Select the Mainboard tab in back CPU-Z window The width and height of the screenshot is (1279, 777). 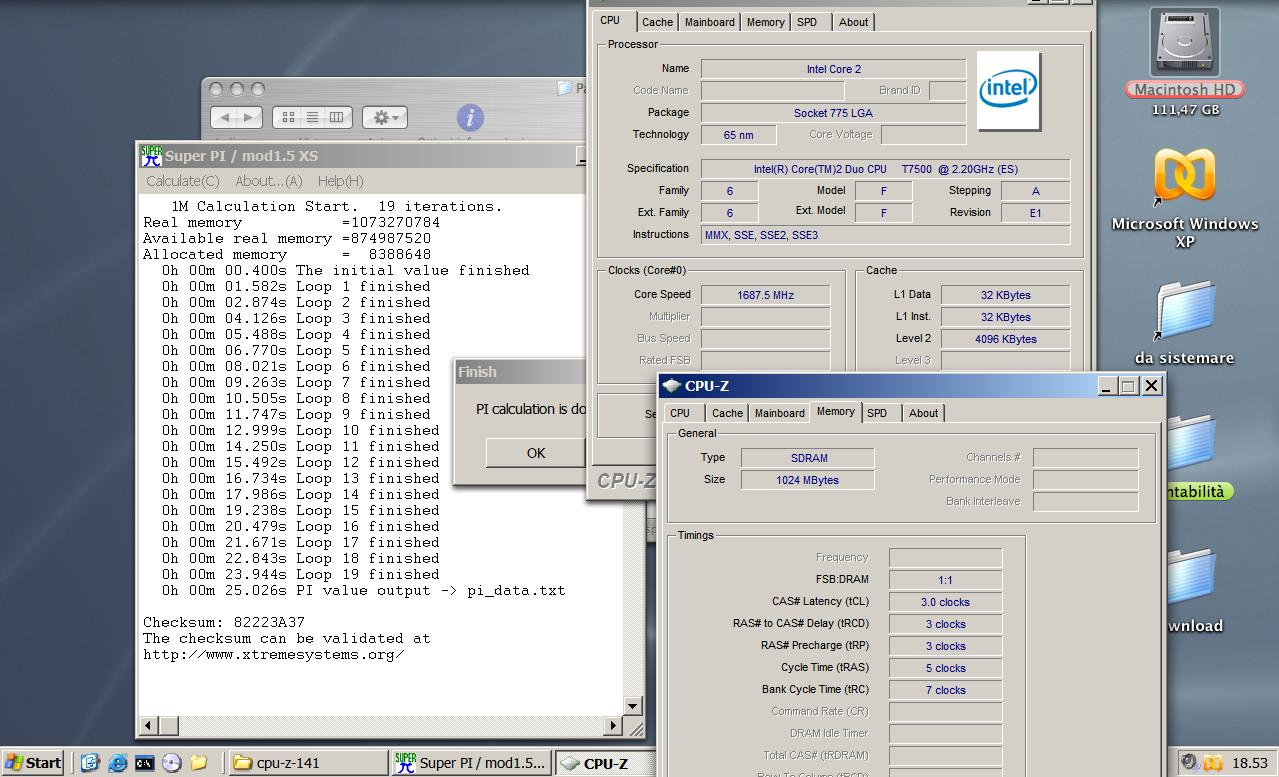709,22
